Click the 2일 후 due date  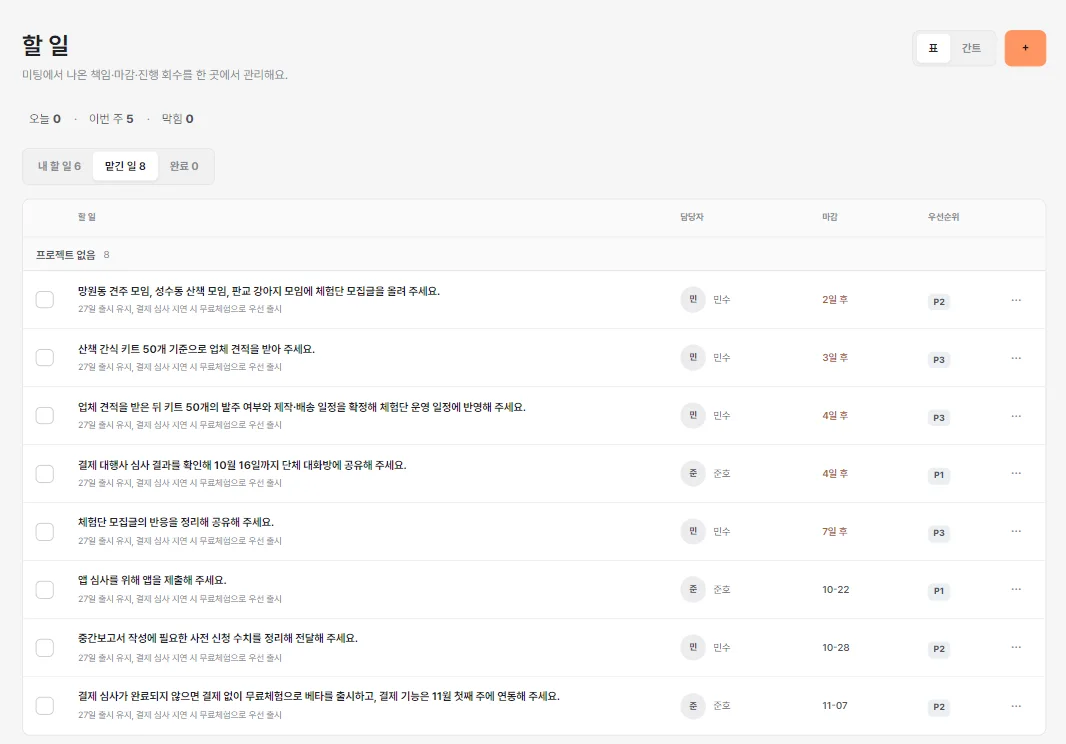click(834, 300)
